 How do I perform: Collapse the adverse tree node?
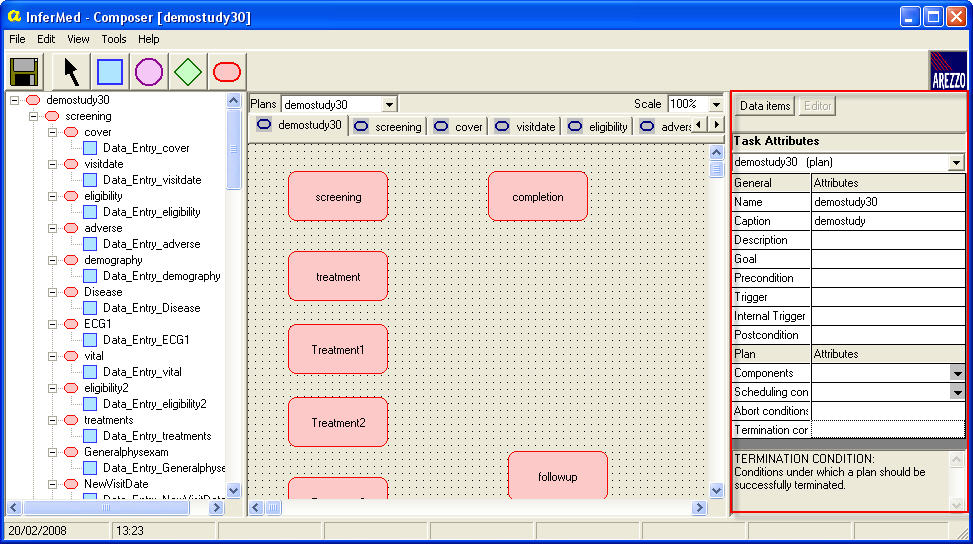tap(53, 228)
